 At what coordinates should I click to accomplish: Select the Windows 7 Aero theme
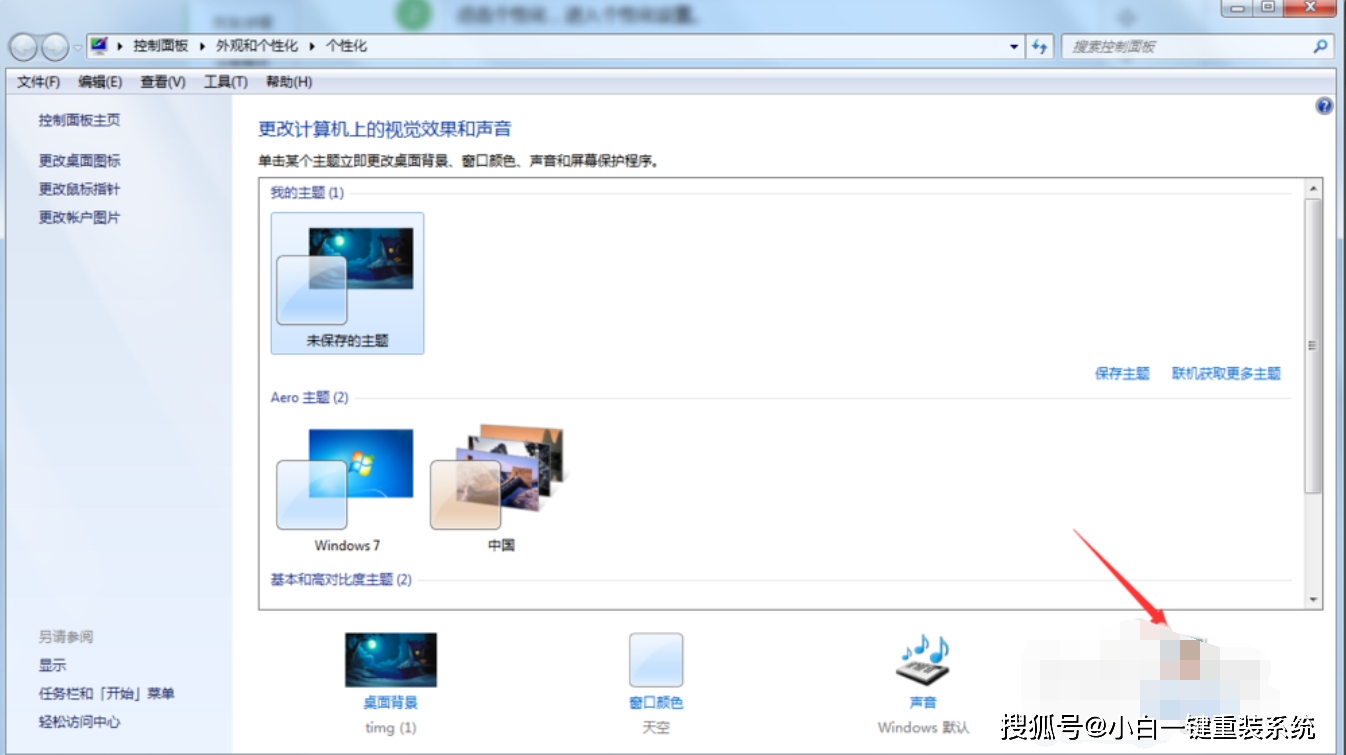(x=347, y=488)
